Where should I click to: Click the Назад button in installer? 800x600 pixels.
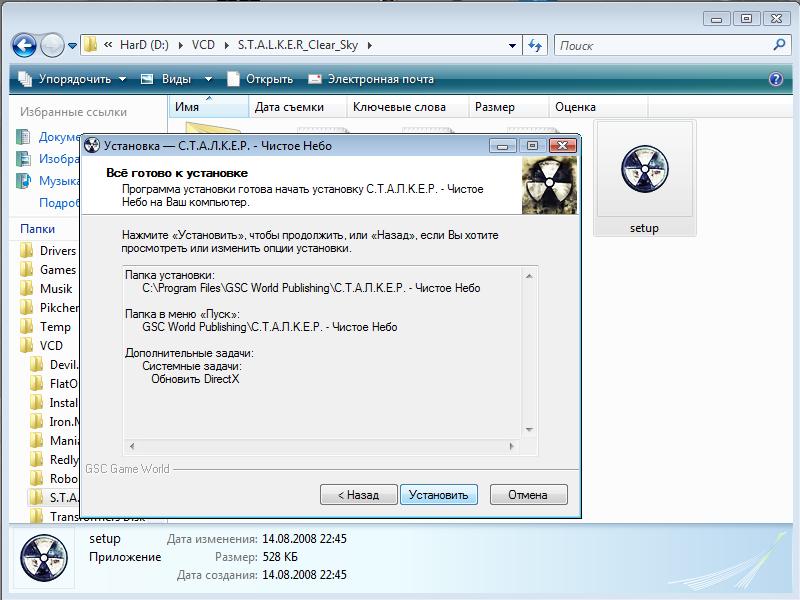(359, 494)
